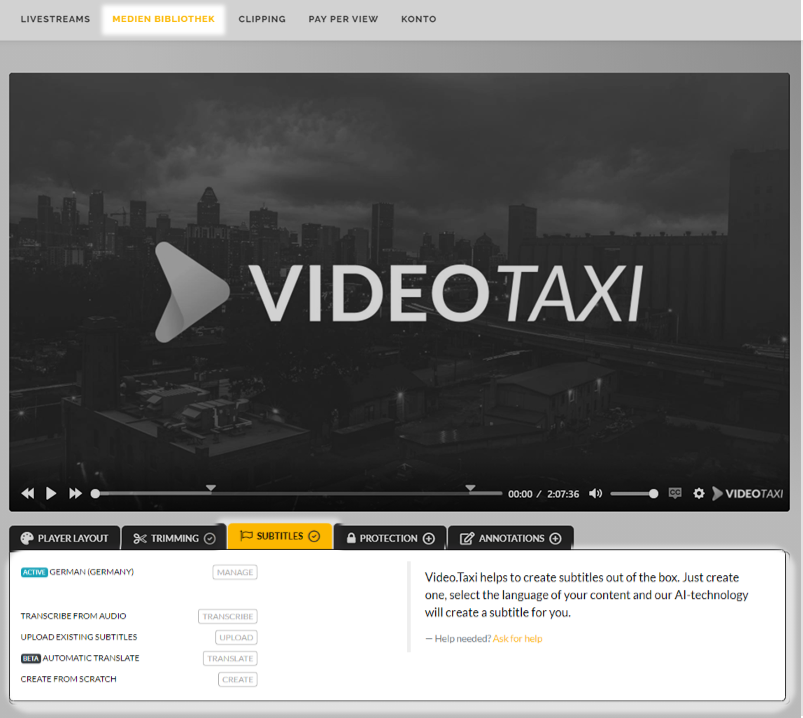Image resolution: width=803 pixels, height=718 pixels.
Task: Click the rewind playback icon
Action: pyautogui.click(x=28, y=493)
